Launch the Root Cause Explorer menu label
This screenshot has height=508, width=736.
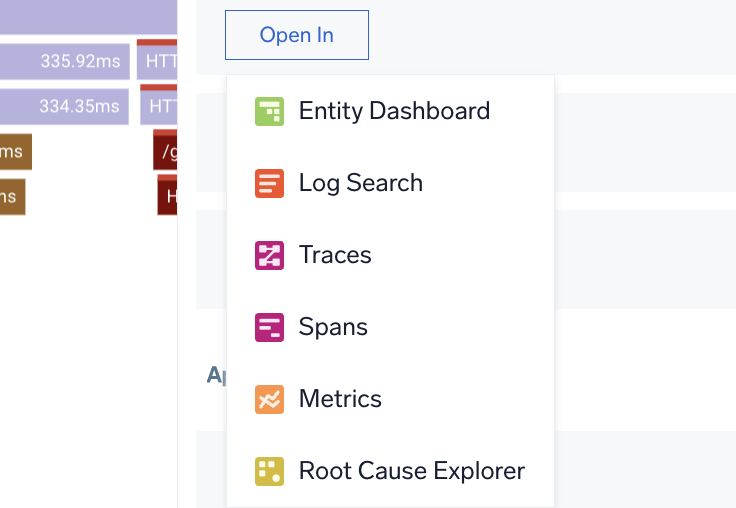411,471
